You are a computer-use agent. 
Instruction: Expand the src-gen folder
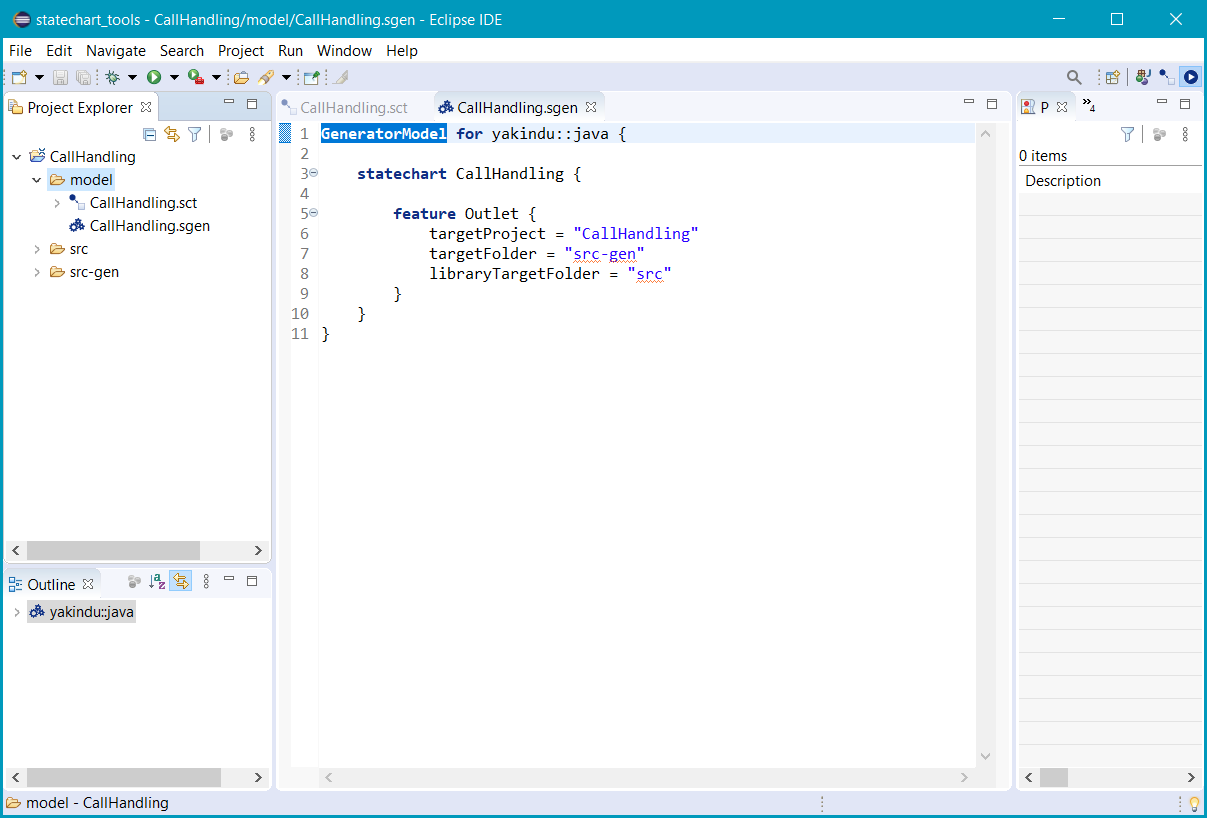click(x=37, y=272)
